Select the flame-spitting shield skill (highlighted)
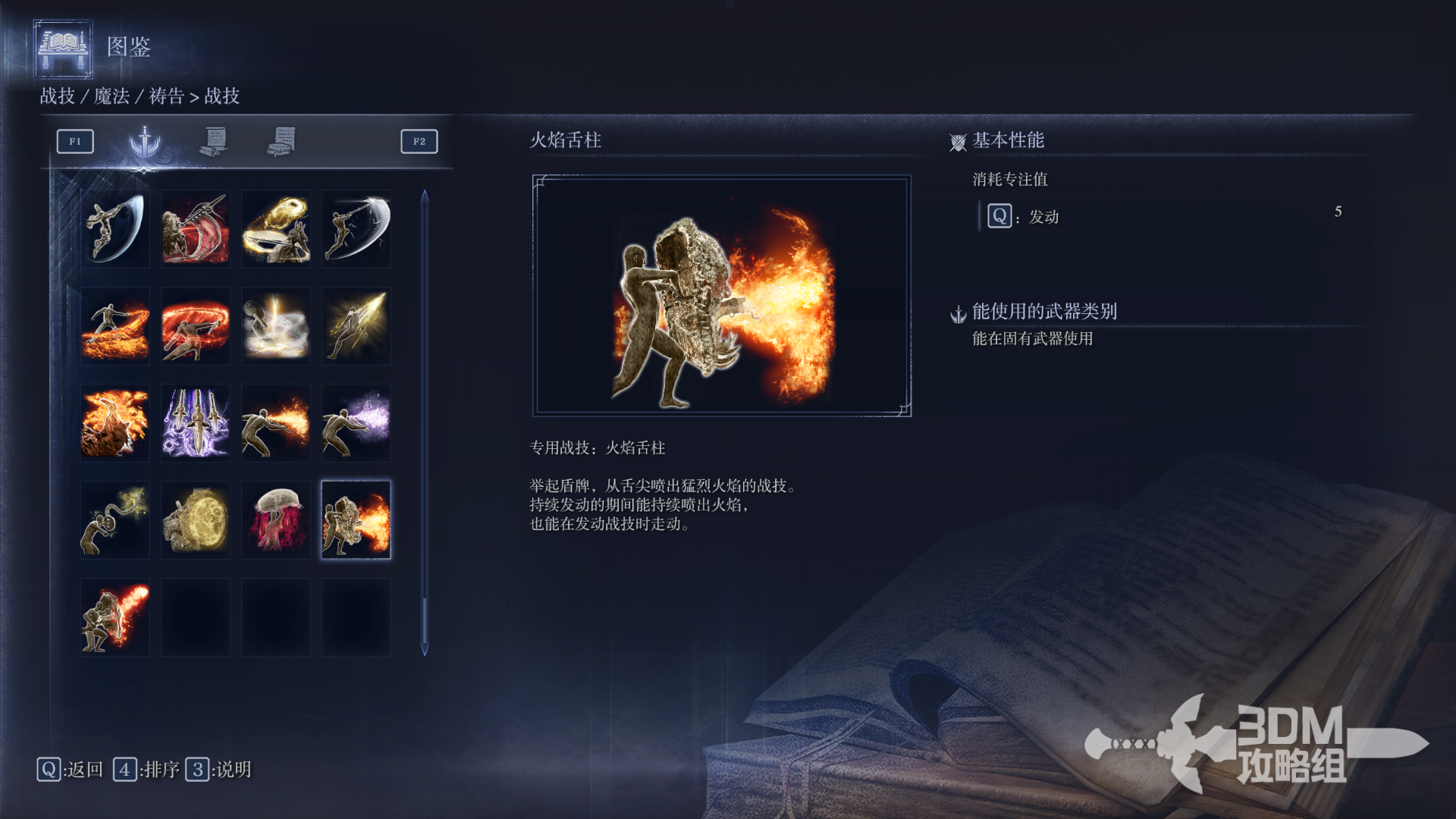Viewport: 1456px width, 819px height. [x=356, y=519]
